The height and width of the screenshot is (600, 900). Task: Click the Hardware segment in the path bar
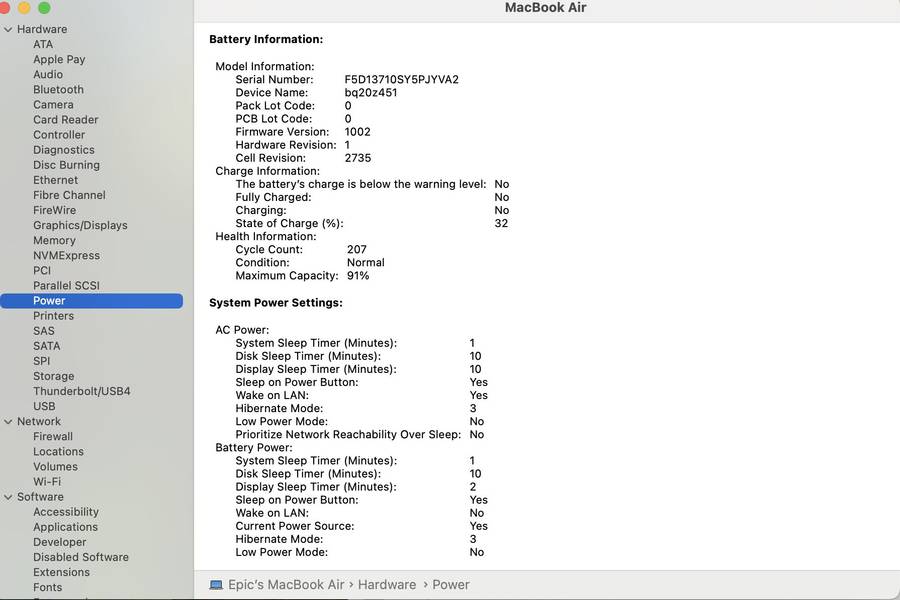point(386,585)
